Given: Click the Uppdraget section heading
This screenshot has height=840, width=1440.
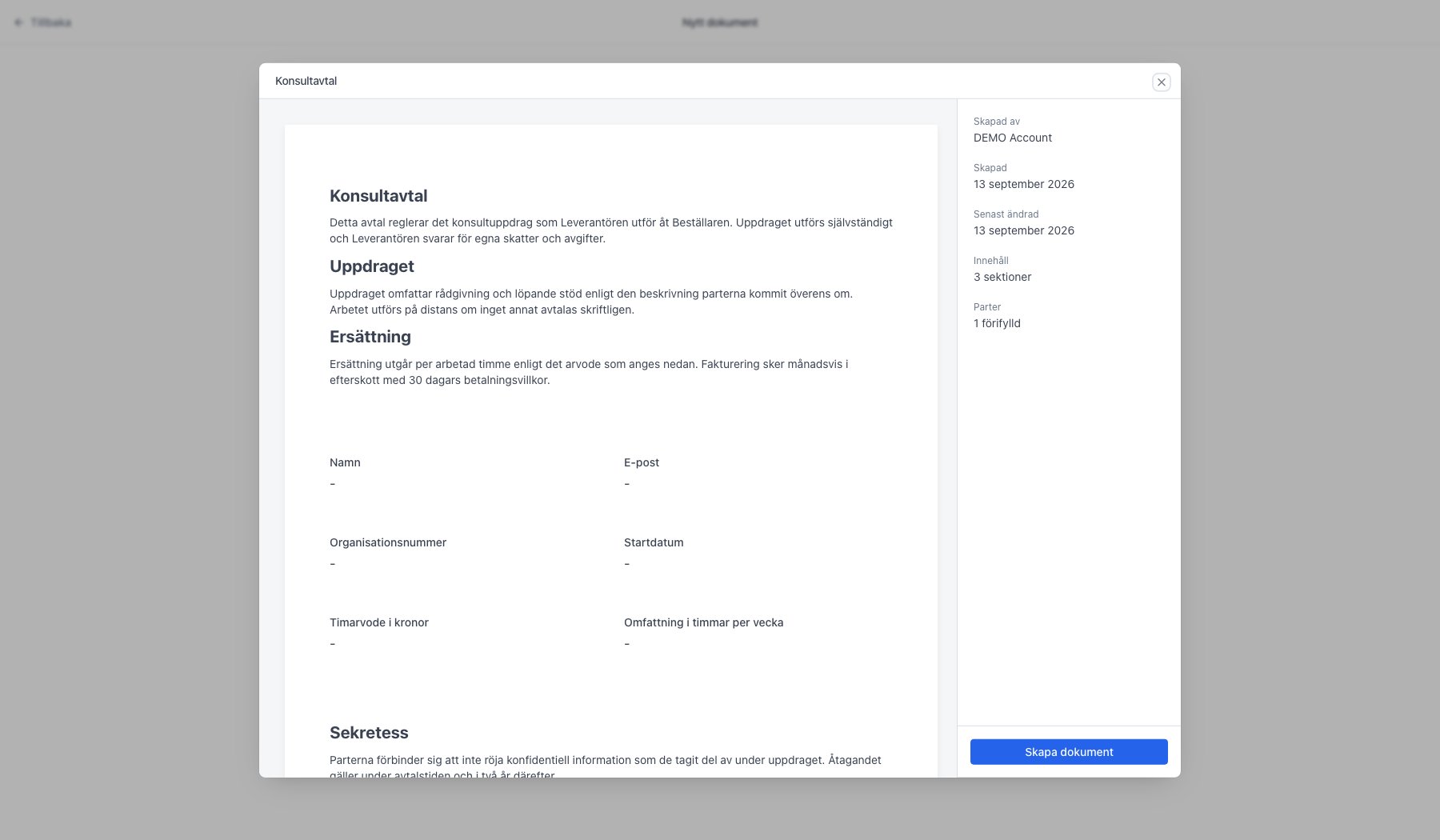Looking at the screenshot, I should coord(372,266).
